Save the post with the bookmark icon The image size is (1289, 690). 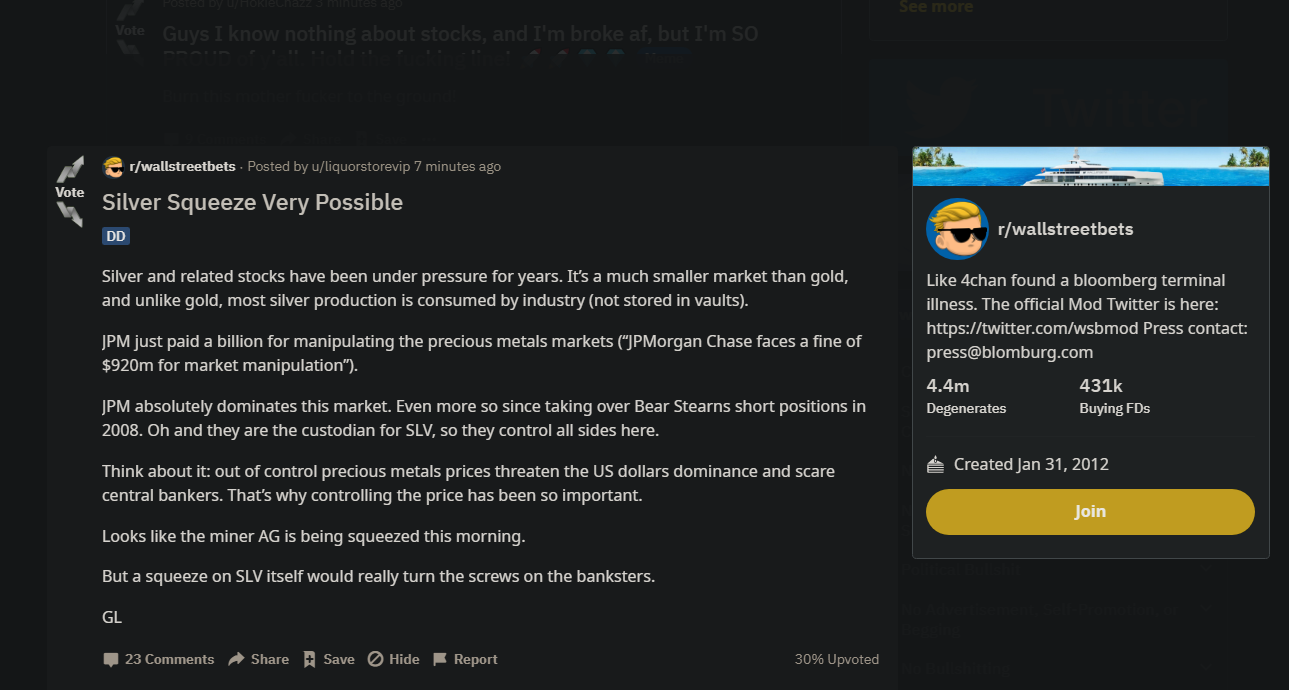tap(310, 660)
